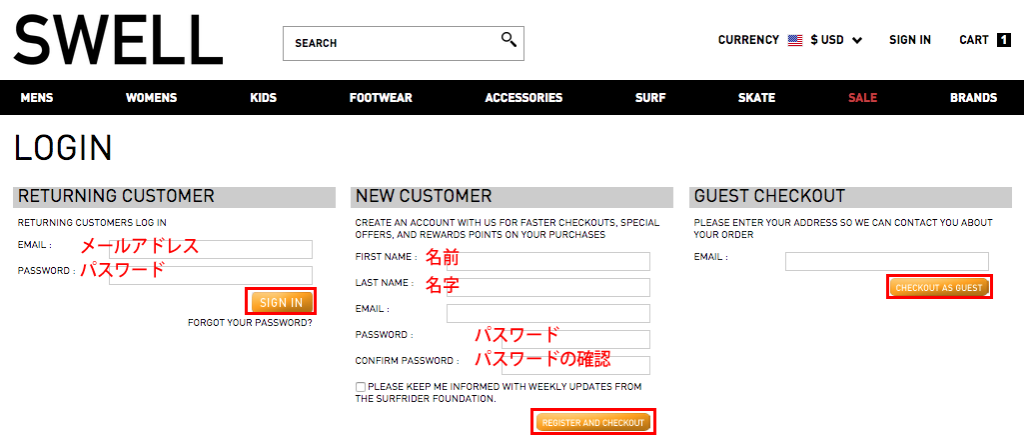Open the Forgot Your Password link
Image resolution: width=1024 pixels, height=444 pixels.
250,323
